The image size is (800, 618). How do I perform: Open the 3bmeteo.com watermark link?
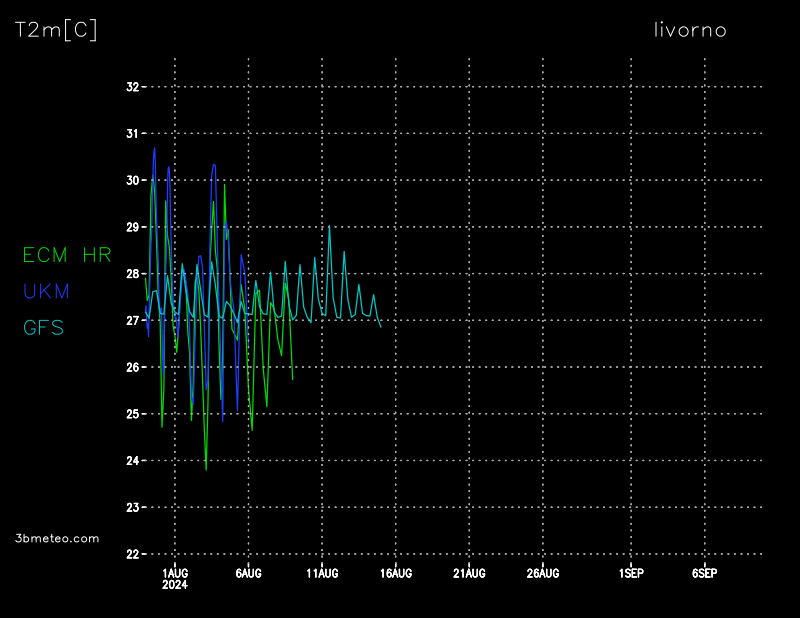58,538
